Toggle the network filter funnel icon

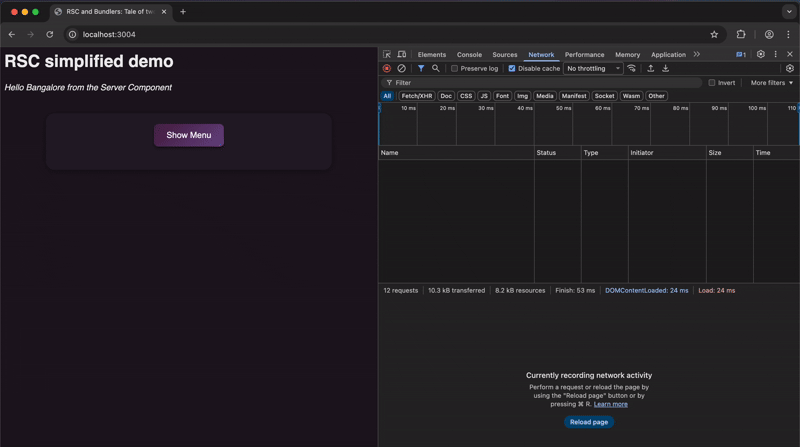coord(421,69)
